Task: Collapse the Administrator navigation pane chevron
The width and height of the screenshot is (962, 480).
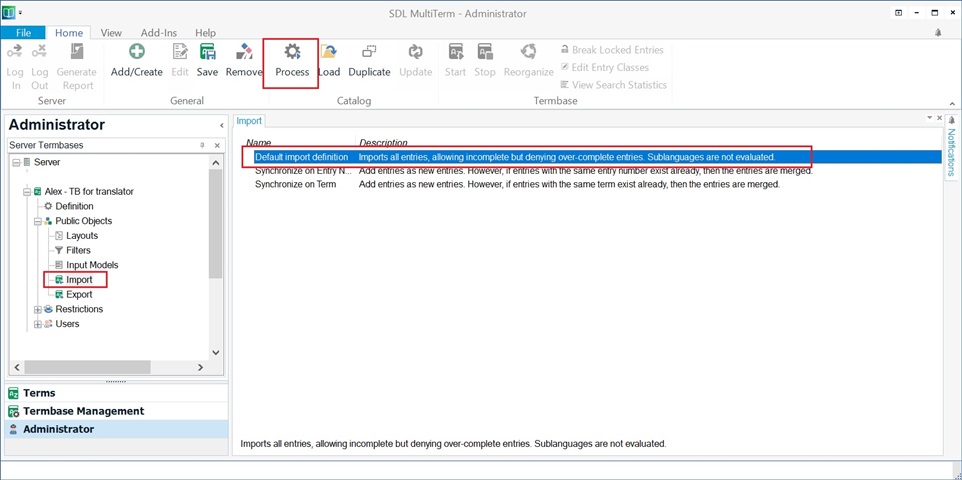Action: (x=221, y=125)
